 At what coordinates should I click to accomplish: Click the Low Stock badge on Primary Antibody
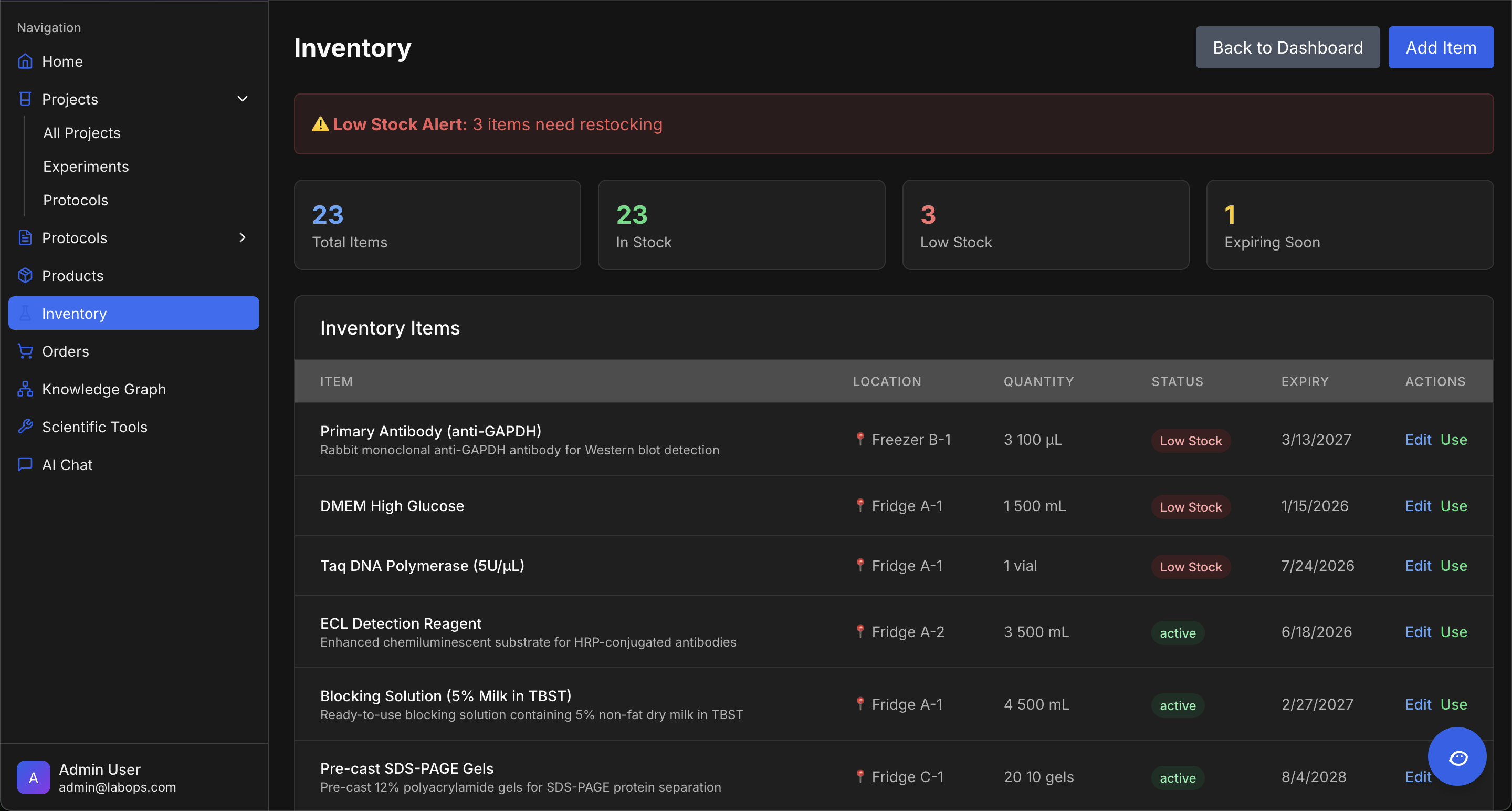[x=1190, y=441]
